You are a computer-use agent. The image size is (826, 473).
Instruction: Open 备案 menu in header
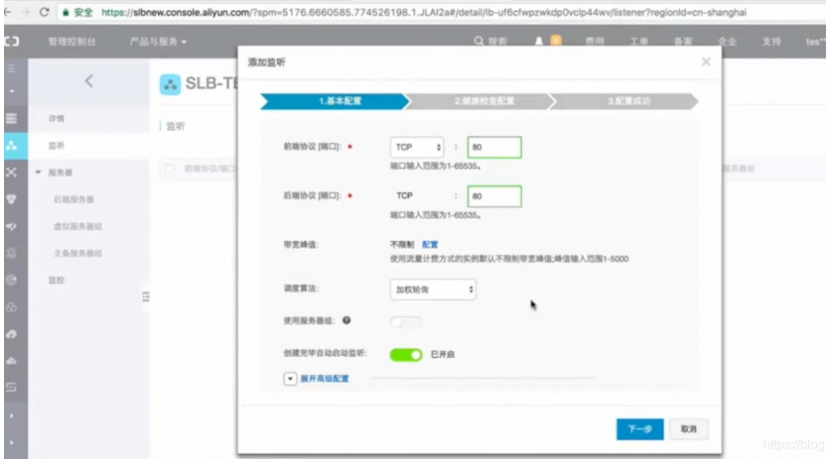click(x=683, y=42)
